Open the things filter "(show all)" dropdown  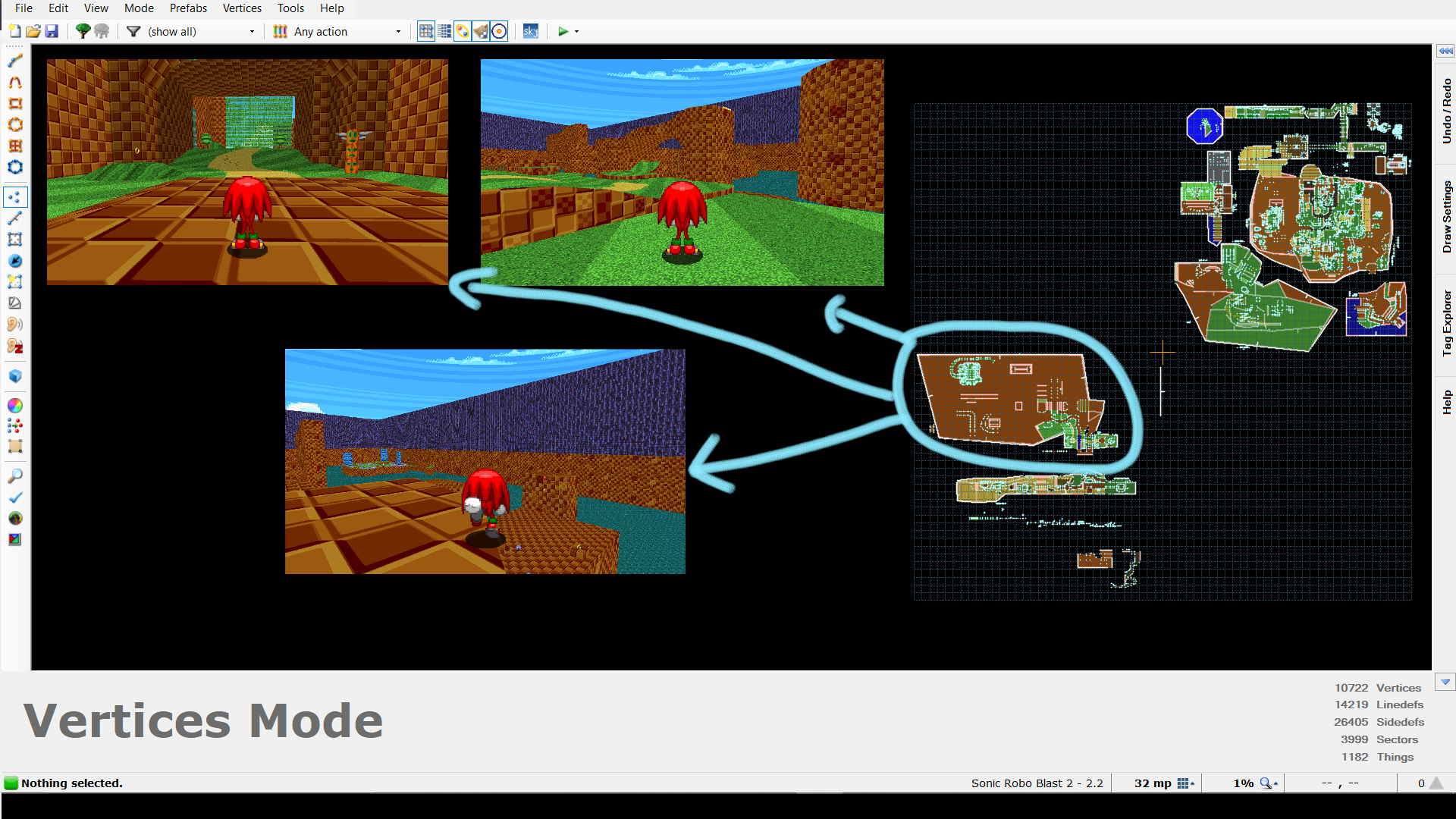pyautogui.click(x=201, y=31)
